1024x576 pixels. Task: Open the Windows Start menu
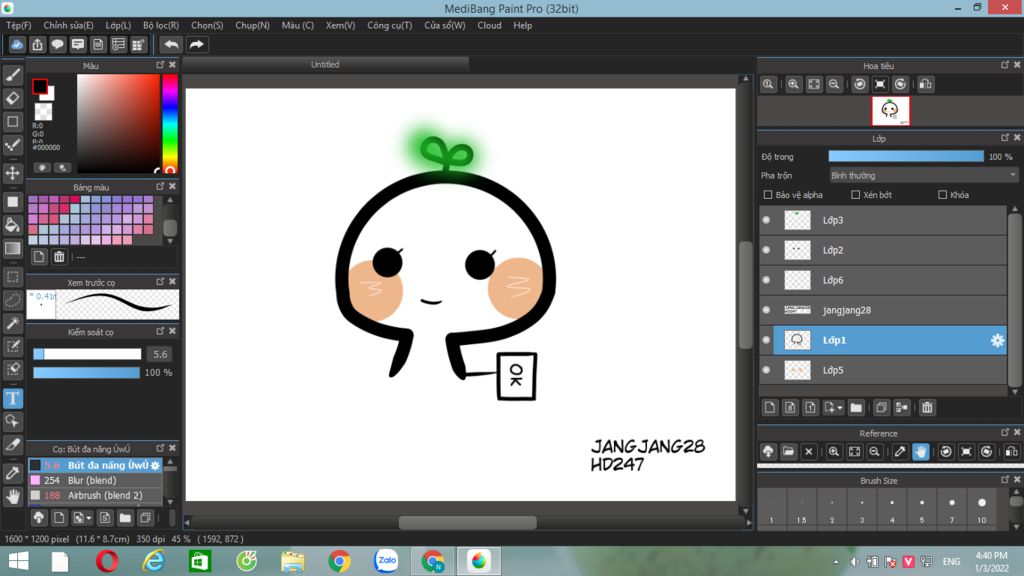18,561
